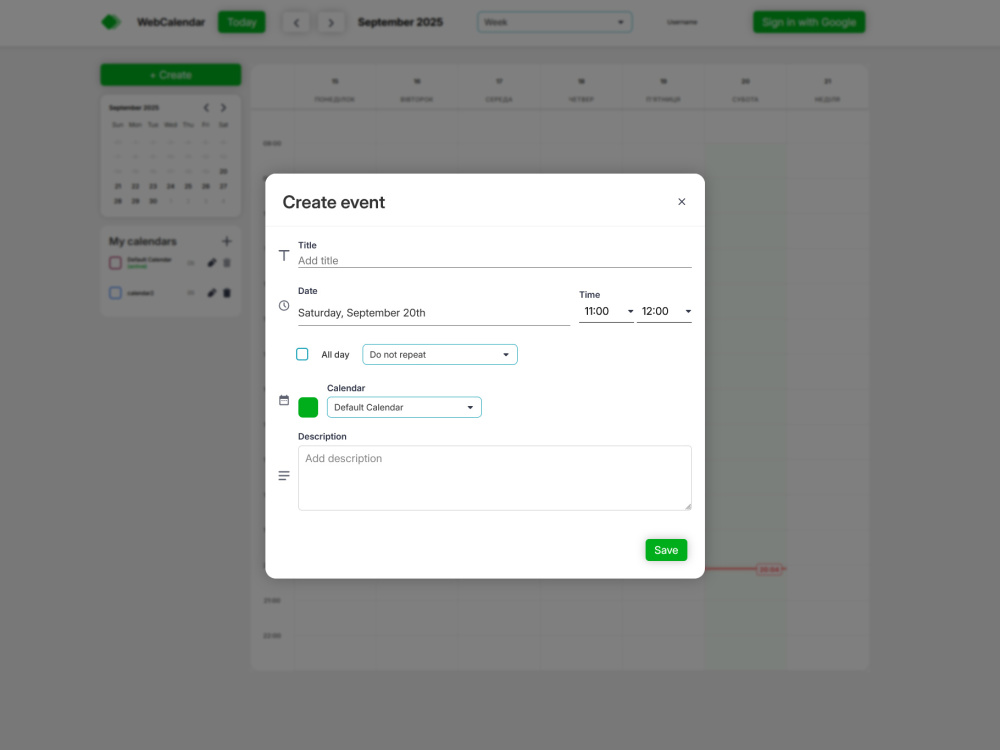The image size is (1000, 750).
Task: Click the calendar icon beside Calendar field
Action: tap(284, 400)
